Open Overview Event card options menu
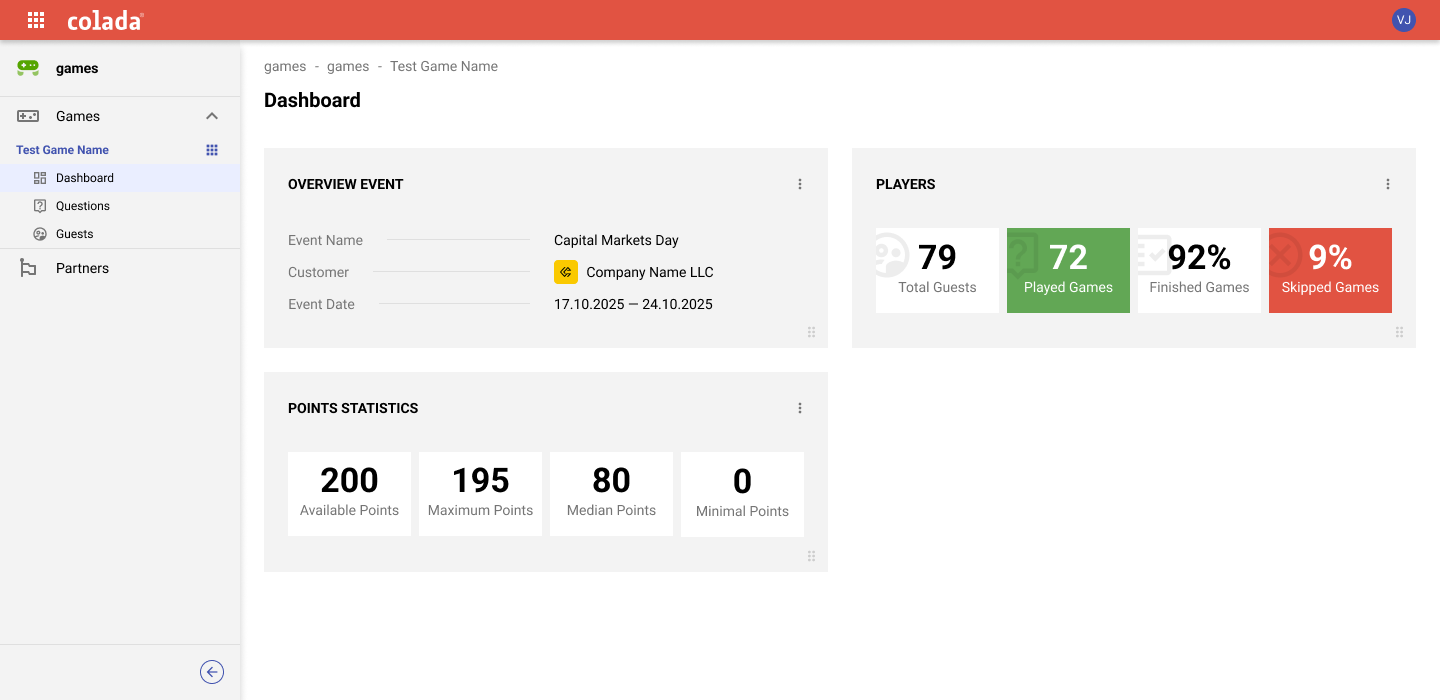 pyautogui.click(x=800, y=184)
